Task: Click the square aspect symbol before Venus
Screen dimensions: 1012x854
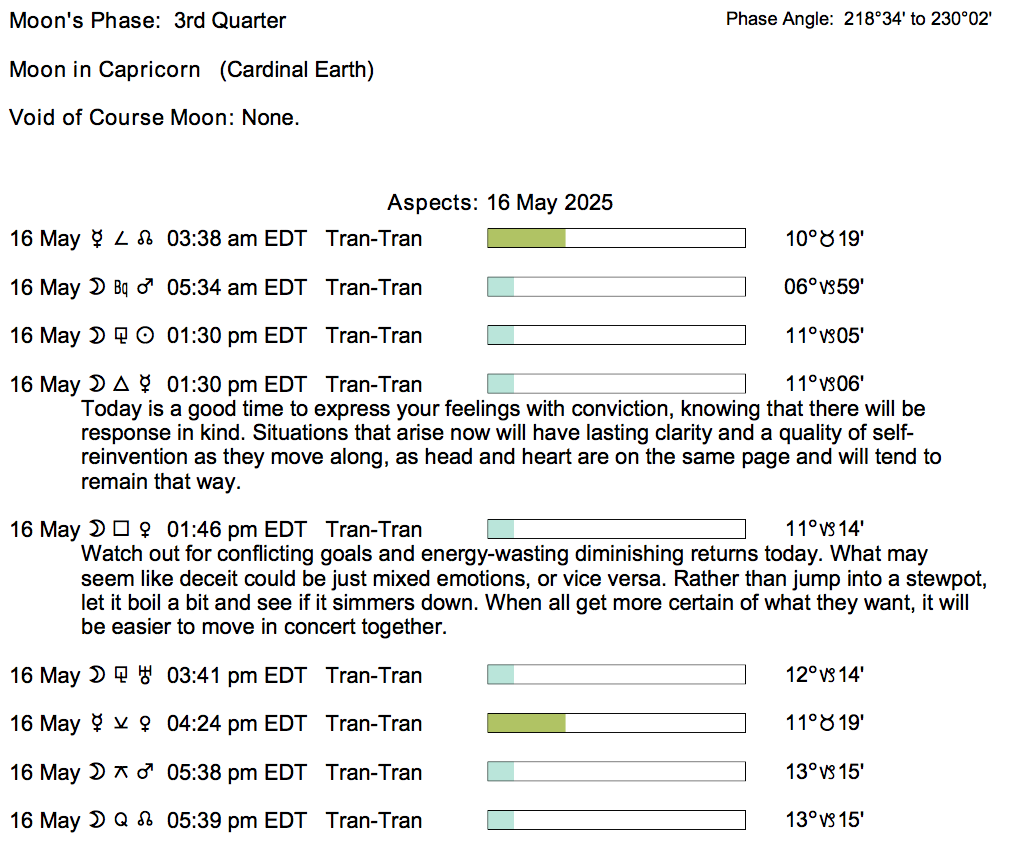Action: click(x=122, y=530)
